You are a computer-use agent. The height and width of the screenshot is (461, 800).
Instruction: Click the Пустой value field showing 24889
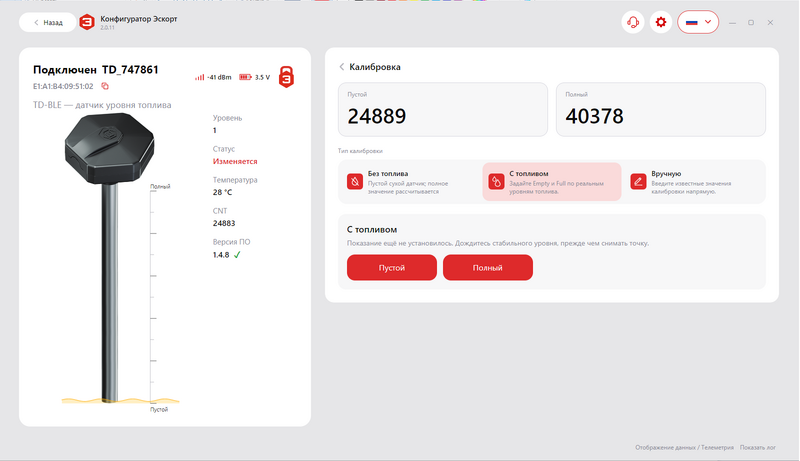(443, 110)
